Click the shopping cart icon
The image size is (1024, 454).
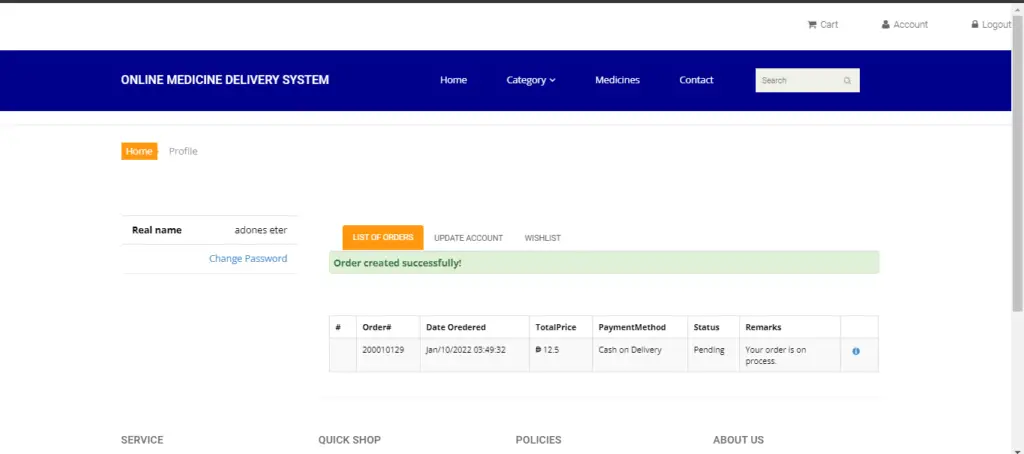pyautogui.click(x=812, y=24)
